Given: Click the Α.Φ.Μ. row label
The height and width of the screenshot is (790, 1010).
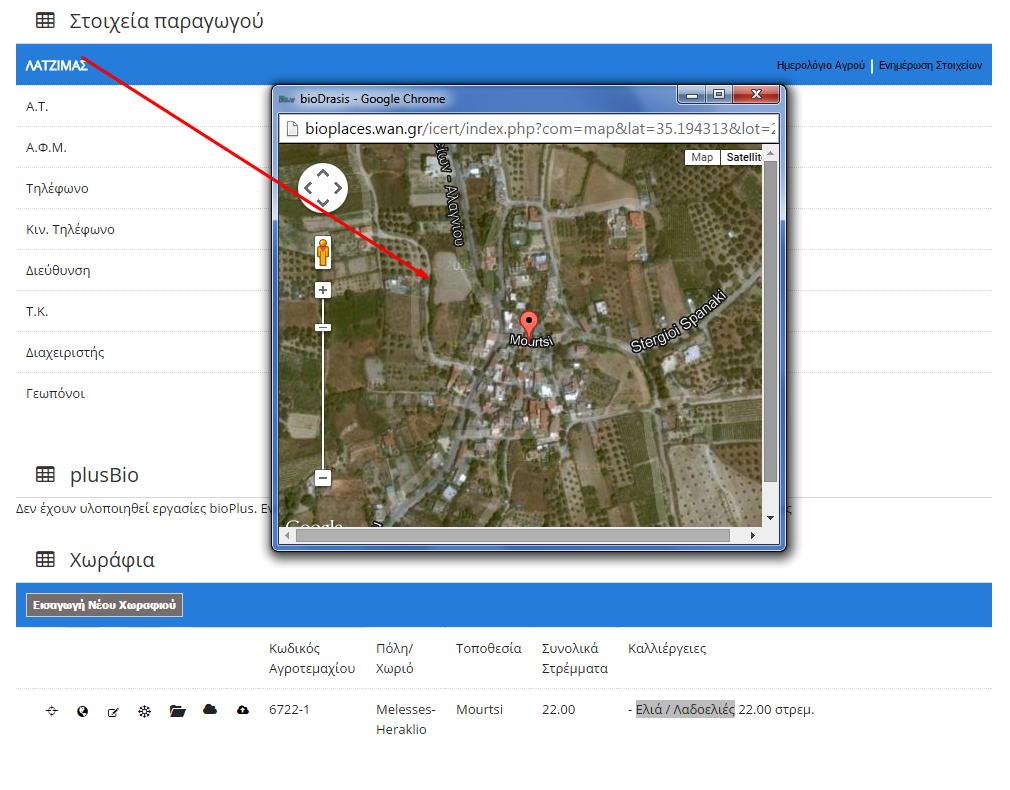Looking at the screenshot, I should point(46,148).
